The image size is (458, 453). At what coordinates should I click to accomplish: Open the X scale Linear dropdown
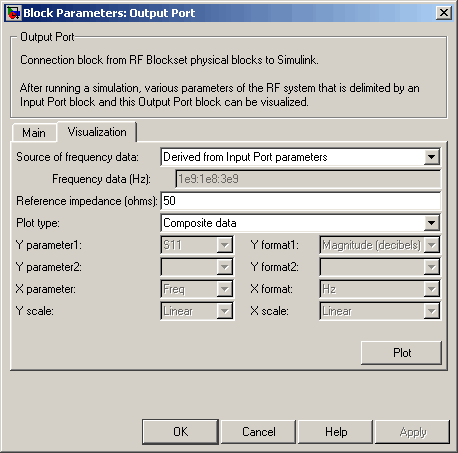(x=380, y=311)
